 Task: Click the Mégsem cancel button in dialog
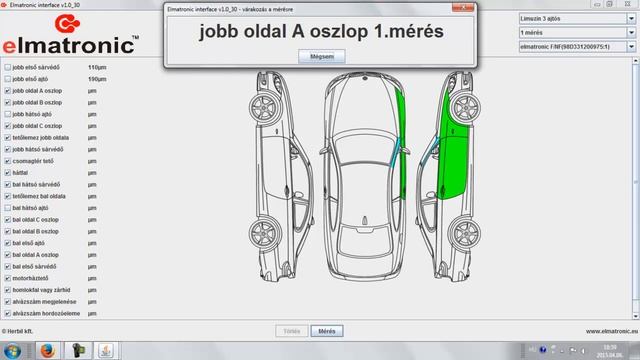(x=322, y=56)
